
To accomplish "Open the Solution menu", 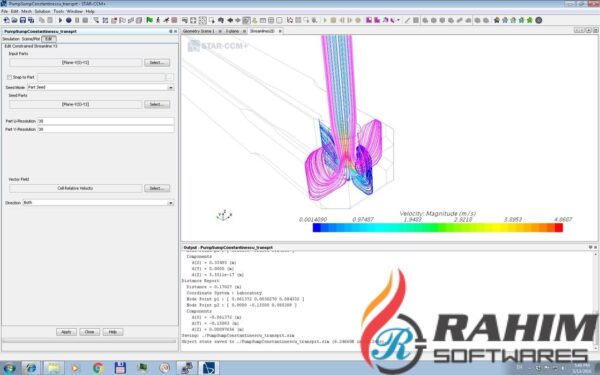I will coord(42,11).
